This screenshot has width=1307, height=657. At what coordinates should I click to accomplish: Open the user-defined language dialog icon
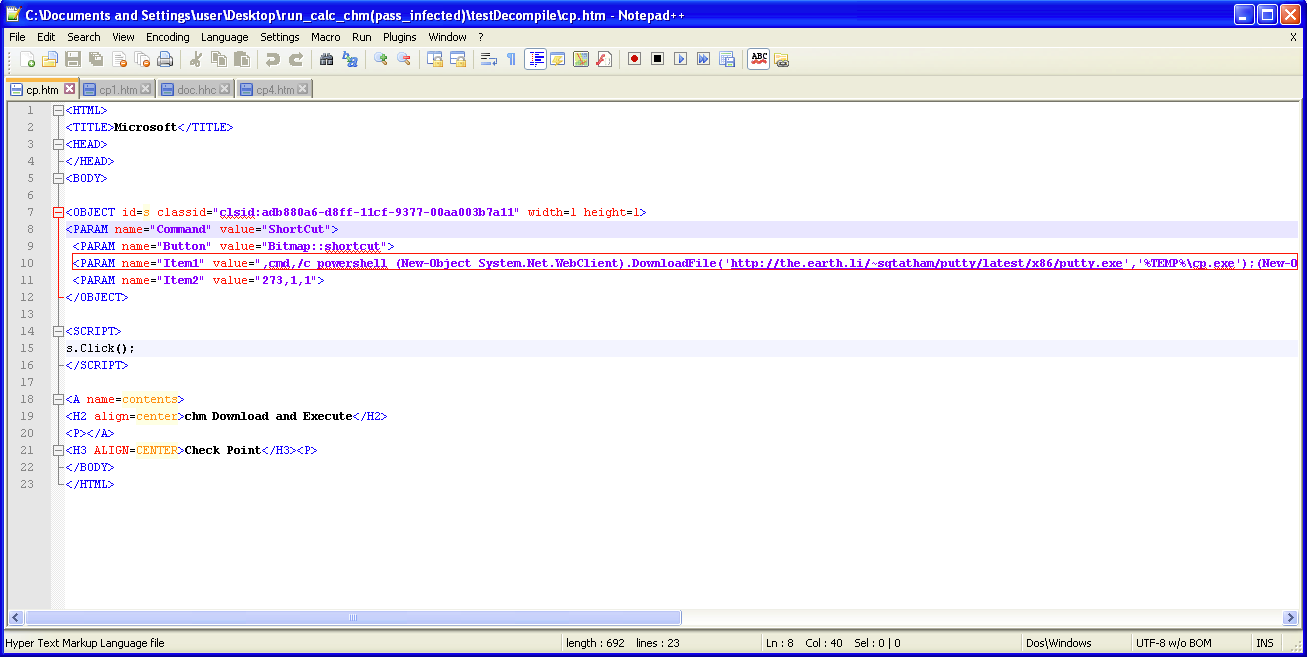558,59
